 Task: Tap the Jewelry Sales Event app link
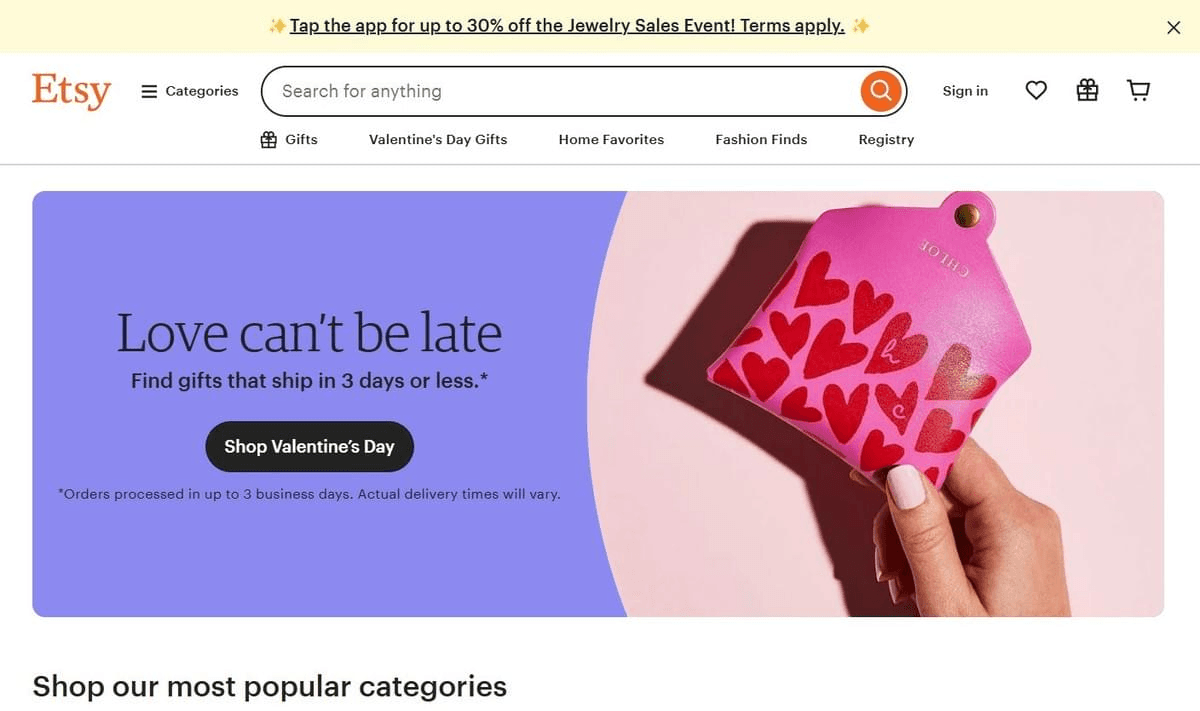(x=567, y=26)
